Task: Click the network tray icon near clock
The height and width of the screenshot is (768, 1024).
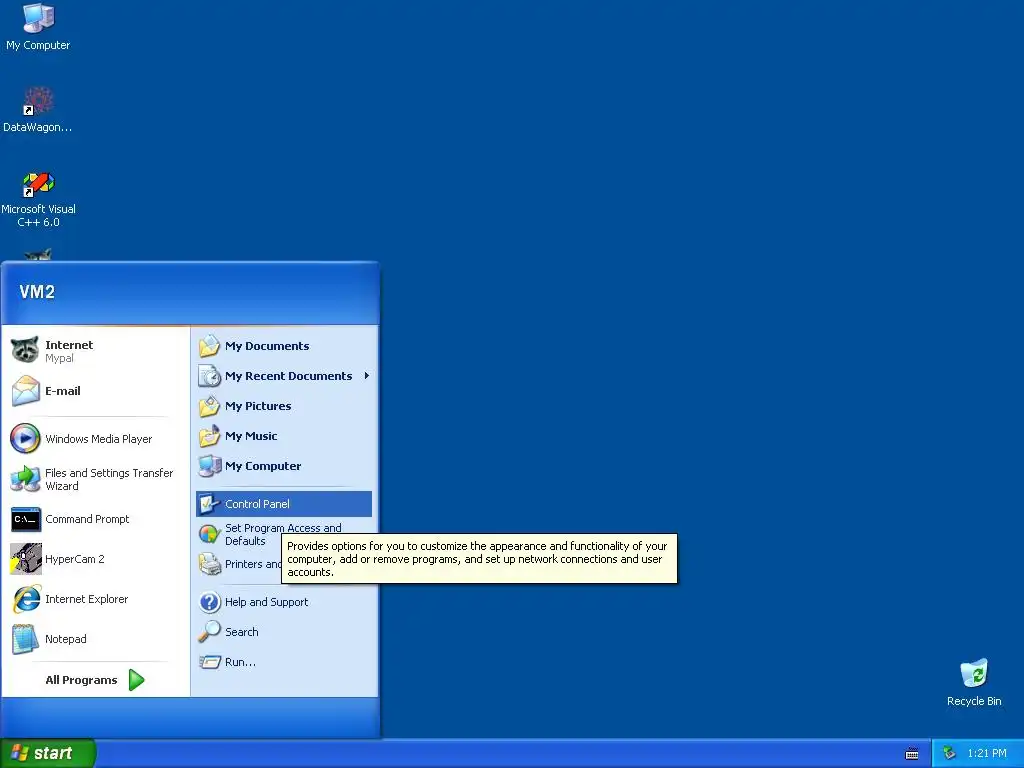Action: (949, 753)
